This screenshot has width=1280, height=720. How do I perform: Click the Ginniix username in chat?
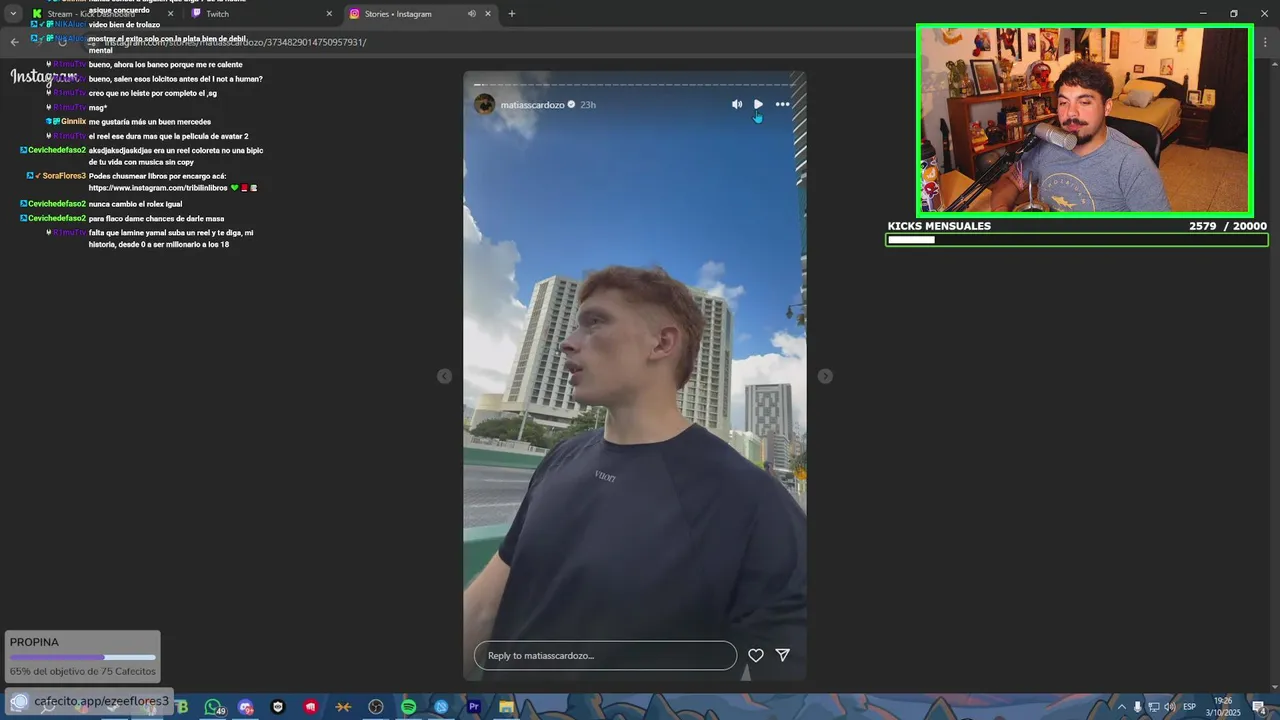coord(73,122)
